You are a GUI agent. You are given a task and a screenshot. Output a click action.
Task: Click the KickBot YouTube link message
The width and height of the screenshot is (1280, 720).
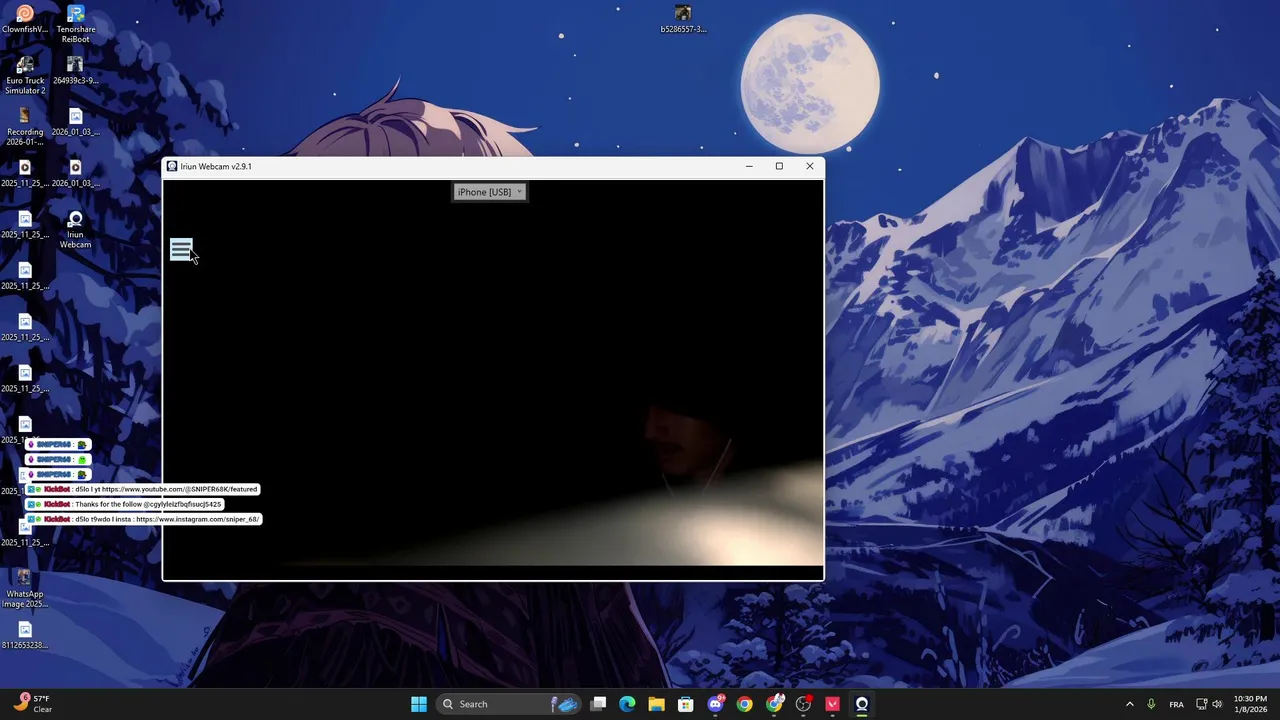(x=143, y=489)
